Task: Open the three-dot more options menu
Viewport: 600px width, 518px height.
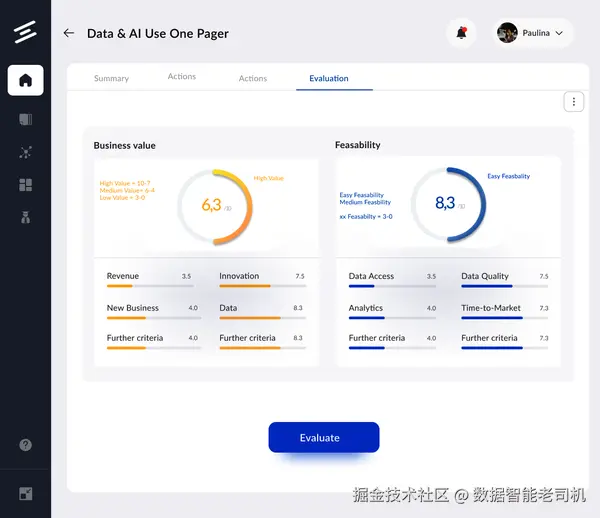Action: coord(574,102)
